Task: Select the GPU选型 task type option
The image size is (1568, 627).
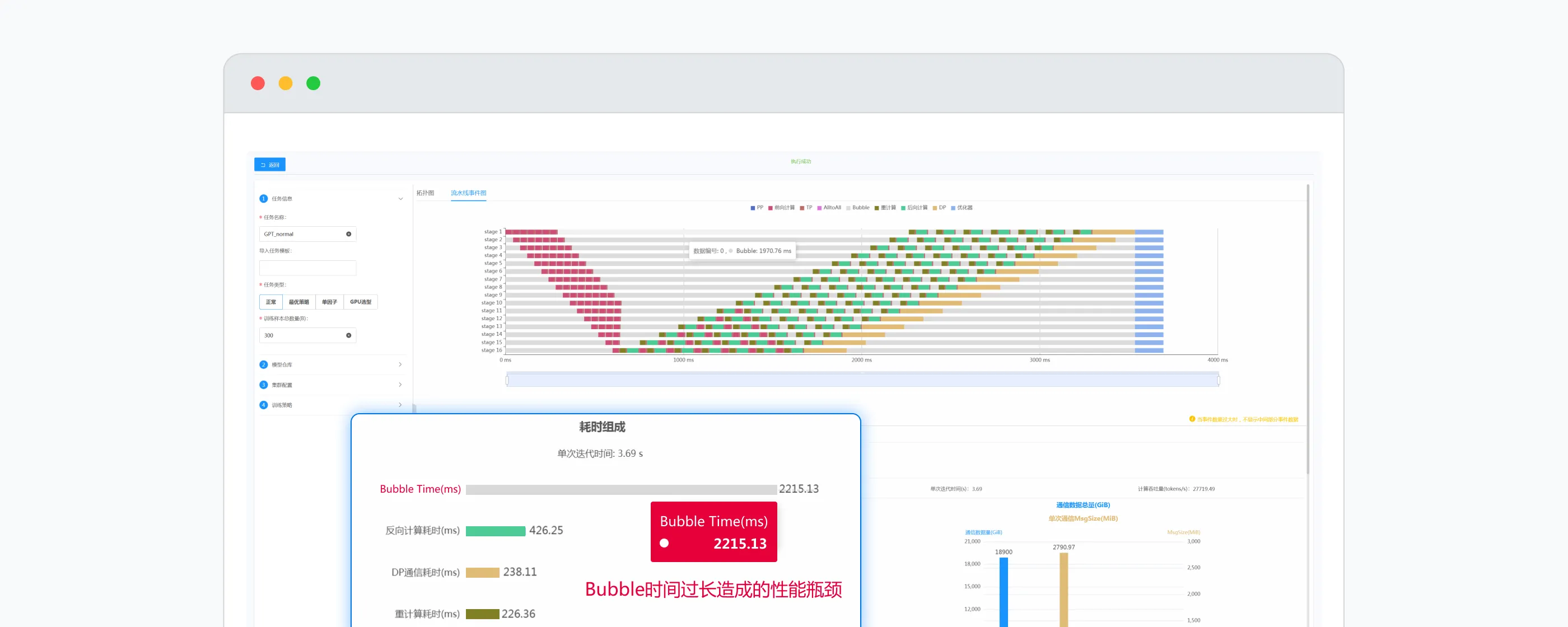Action: [x=361, y=302]
